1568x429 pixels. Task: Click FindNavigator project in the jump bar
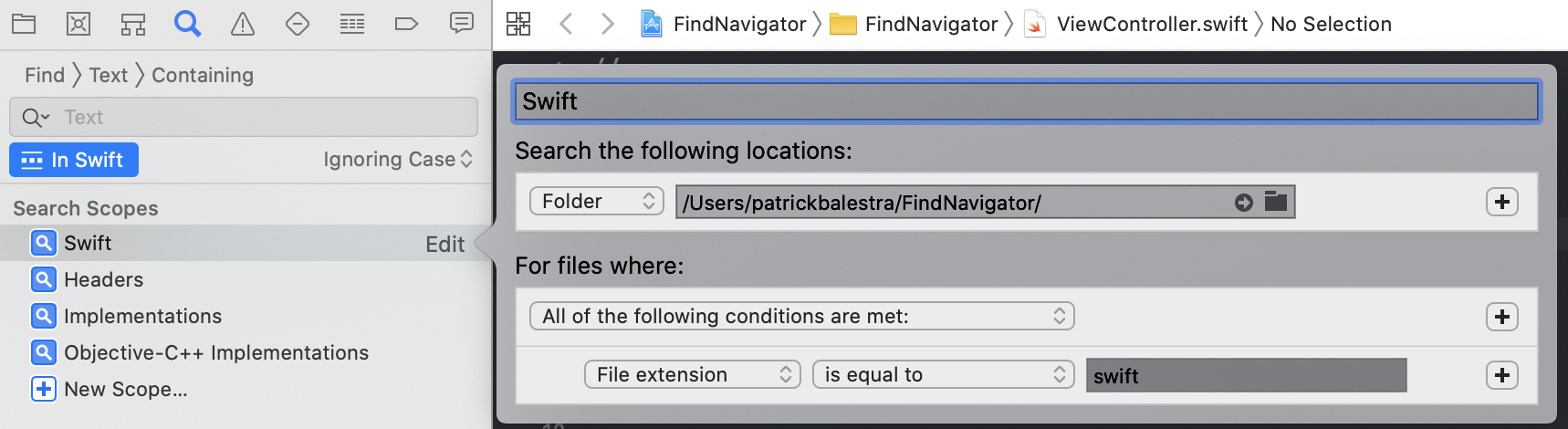click(x=740, y=24)
